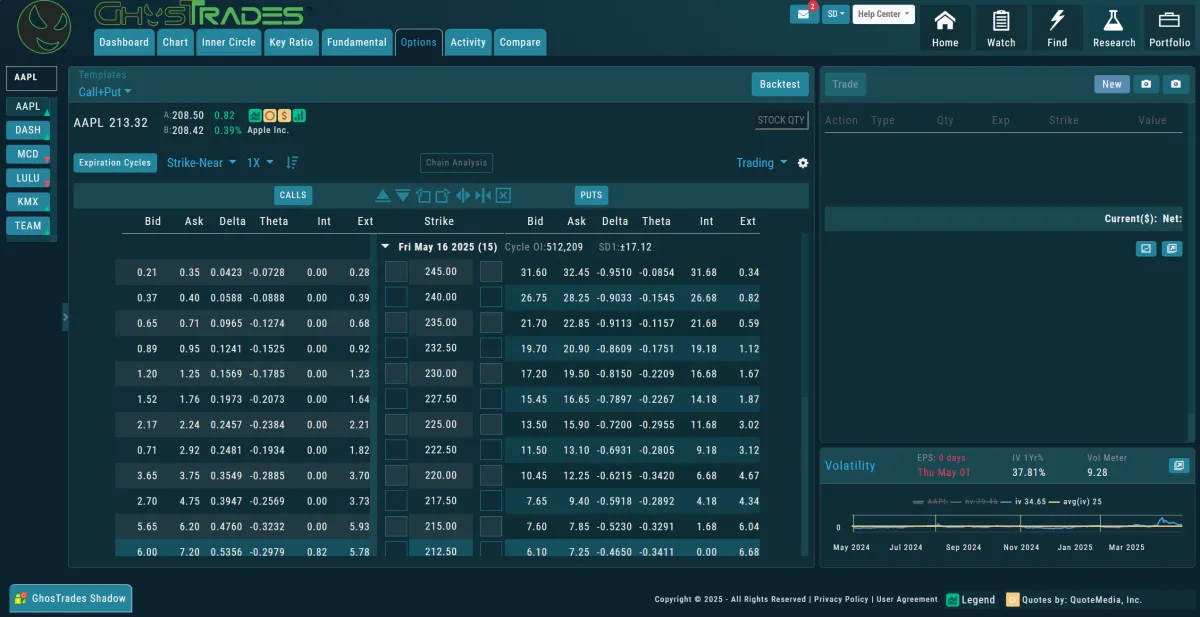Image resolution: width=1200 pixels, height=617 pixels.
Task: Click the green bar chart icon above Apple Inc.
Action: [x=300, y=116]
